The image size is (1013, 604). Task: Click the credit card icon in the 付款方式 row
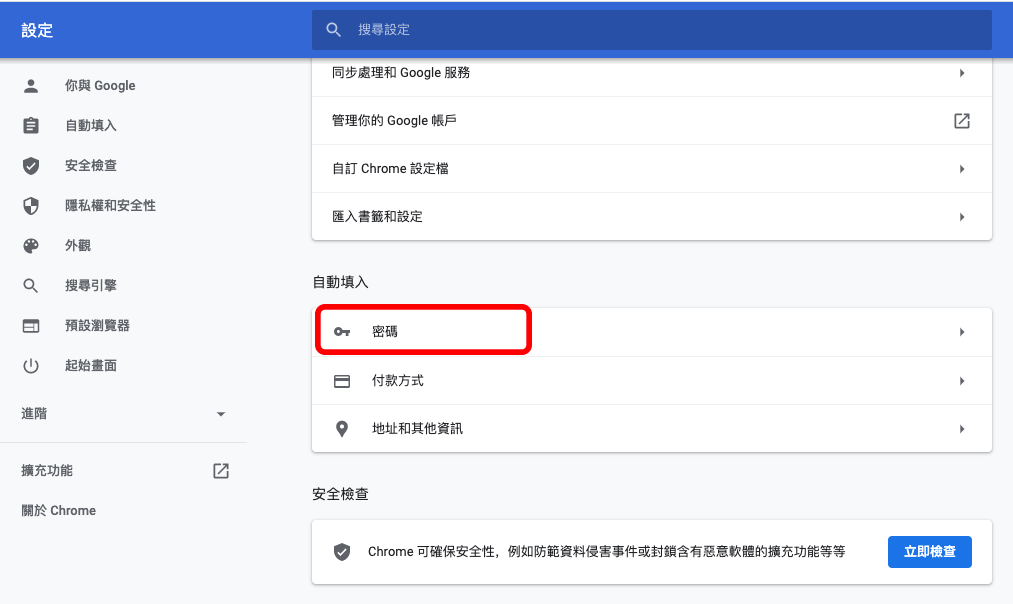pos(342,381)
